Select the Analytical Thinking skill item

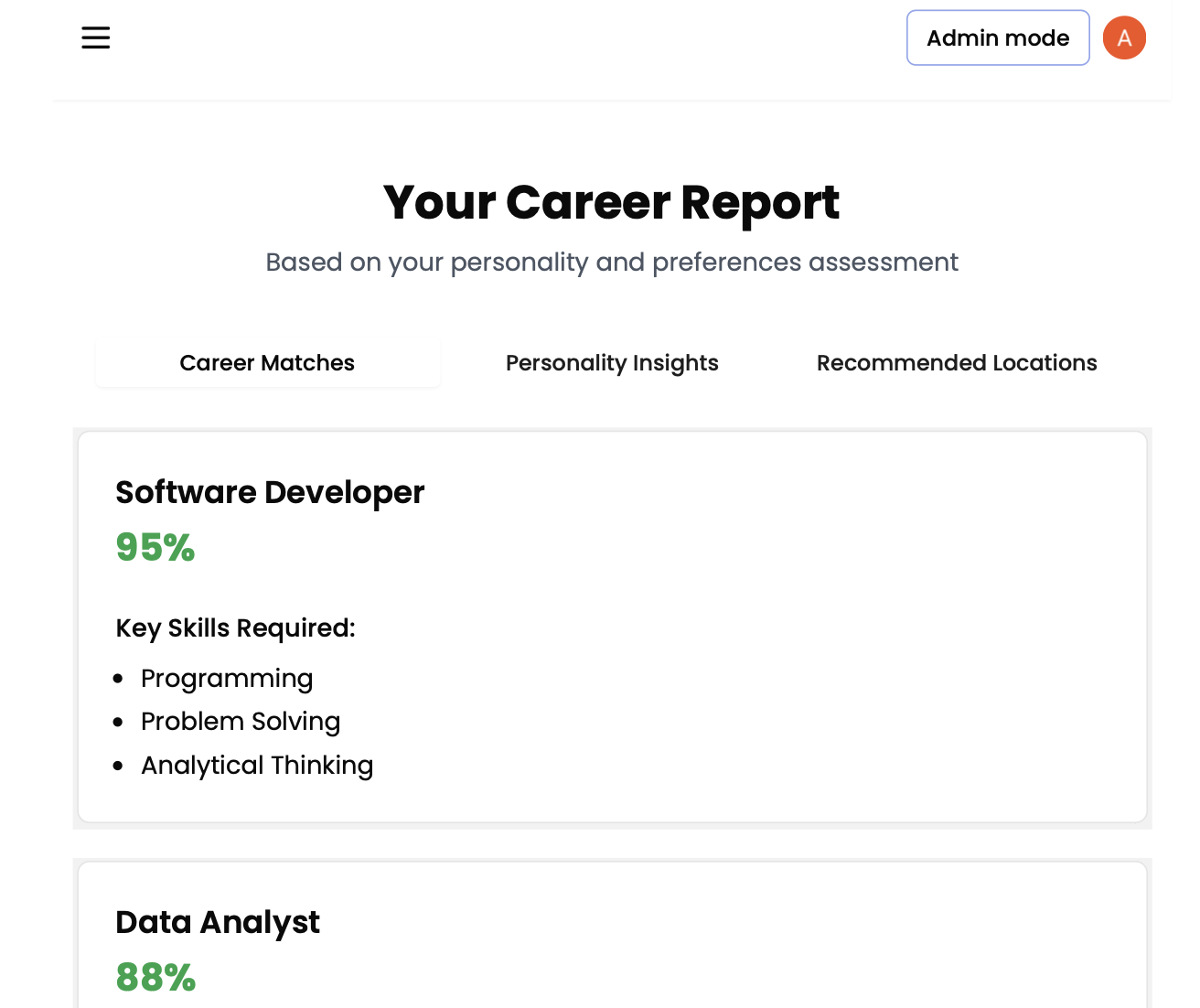(256, 765)
